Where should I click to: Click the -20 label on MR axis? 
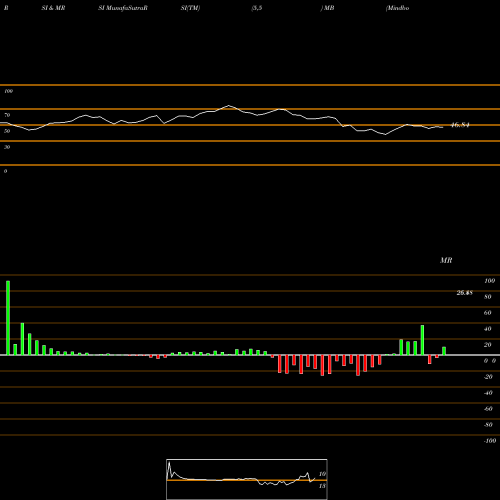[x=488, y=377]
